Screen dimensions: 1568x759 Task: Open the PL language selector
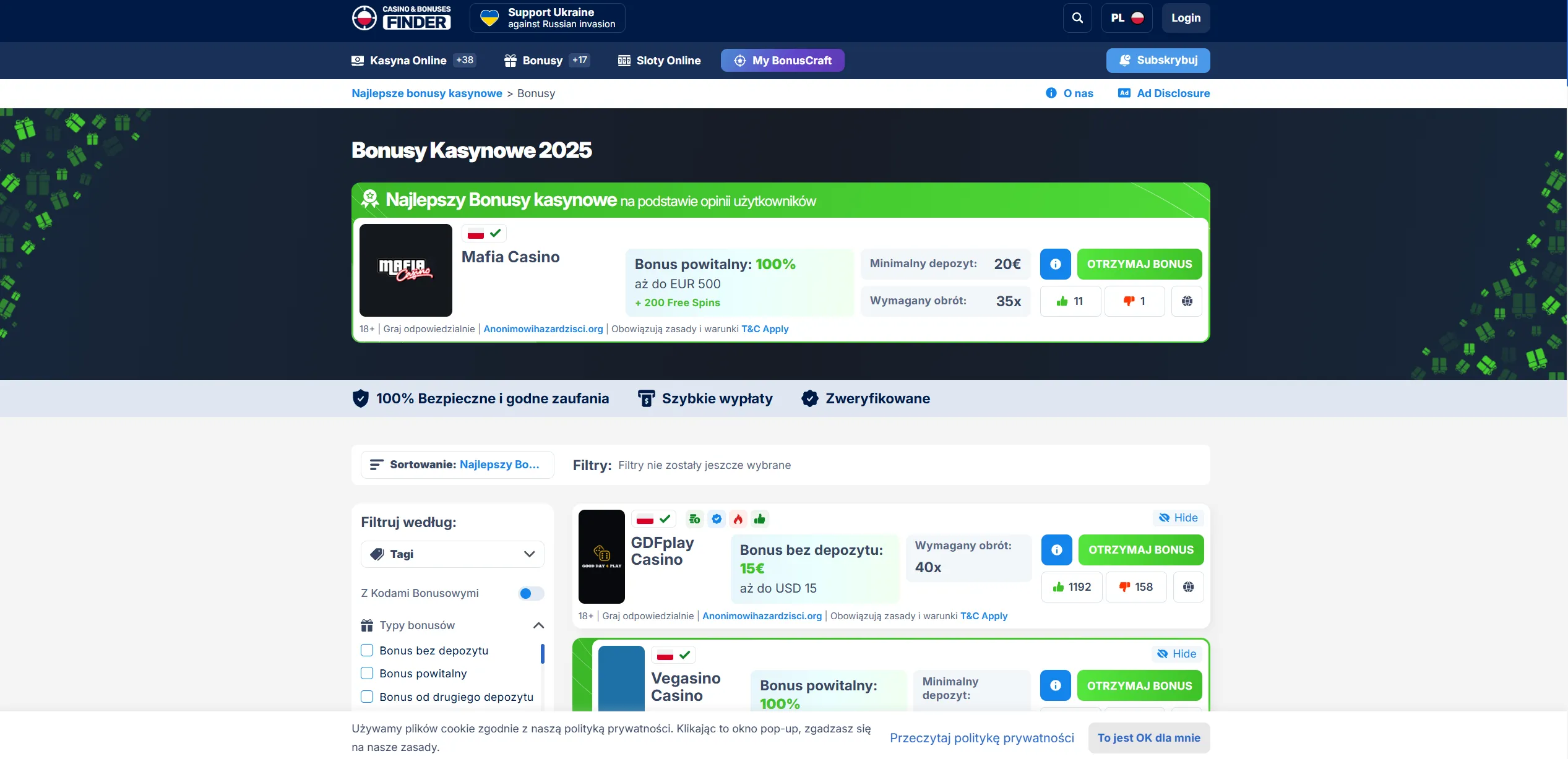tap(1127, 18)
